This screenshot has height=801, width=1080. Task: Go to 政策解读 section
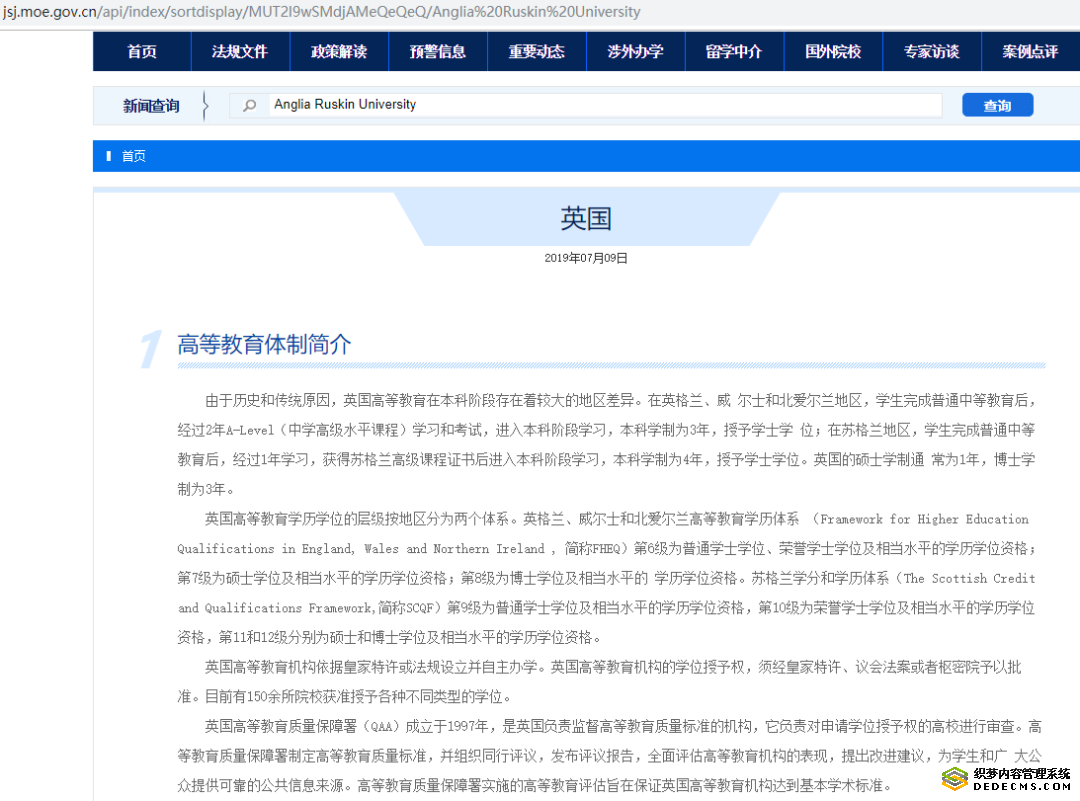click(x=339, y=52)
